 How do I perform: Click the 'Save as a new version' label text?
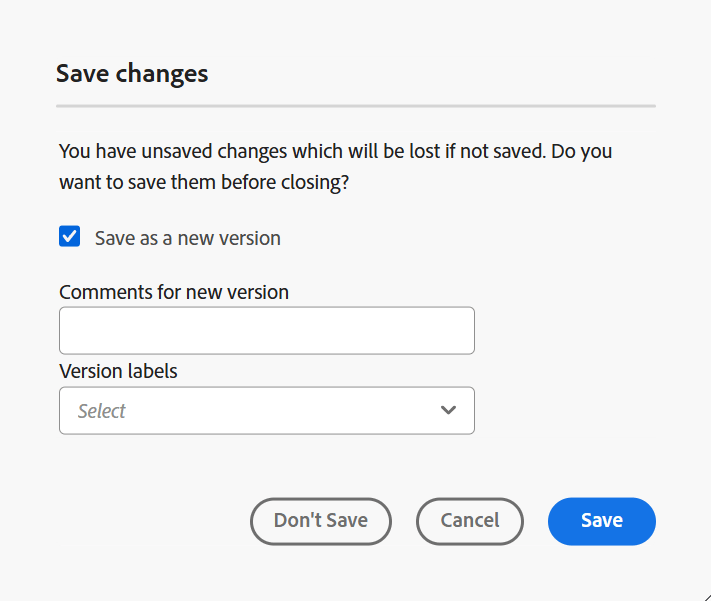187,238
